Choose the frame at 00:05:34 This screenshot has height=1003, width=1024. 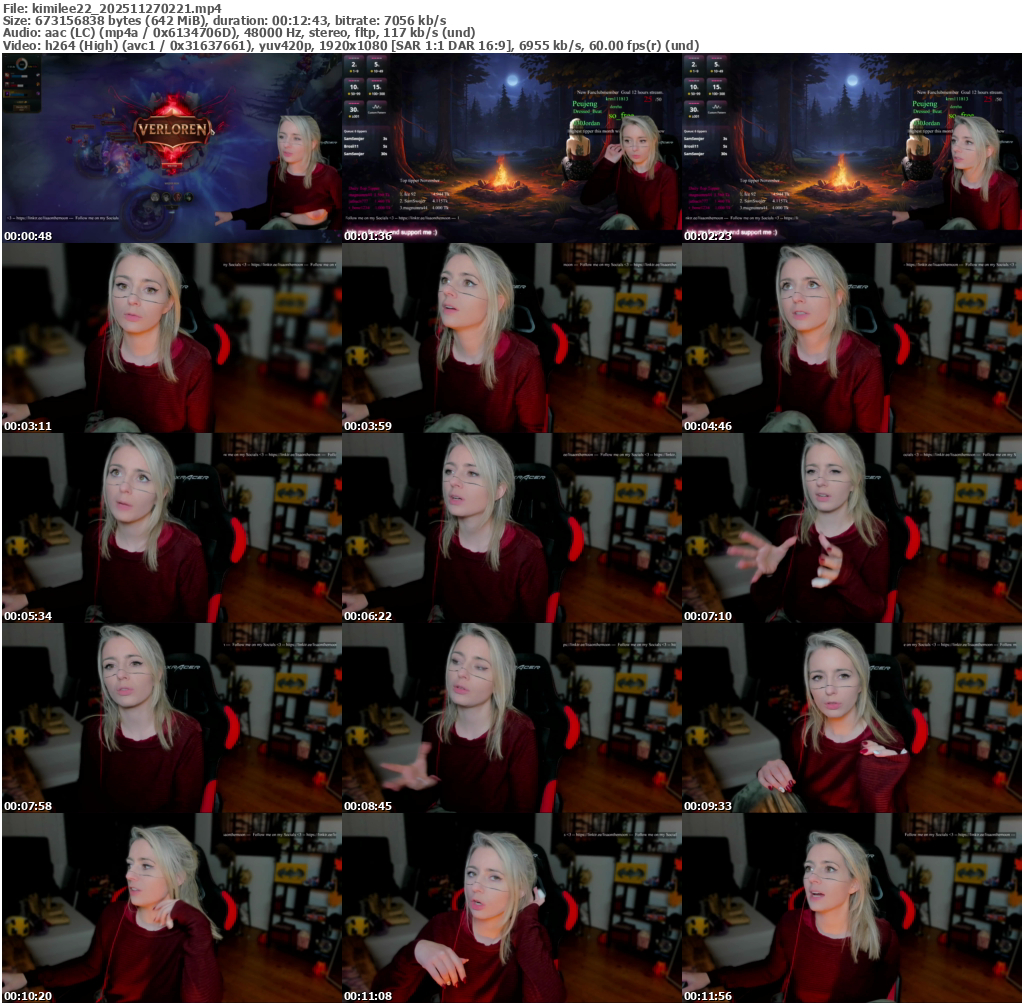(171, 528)
